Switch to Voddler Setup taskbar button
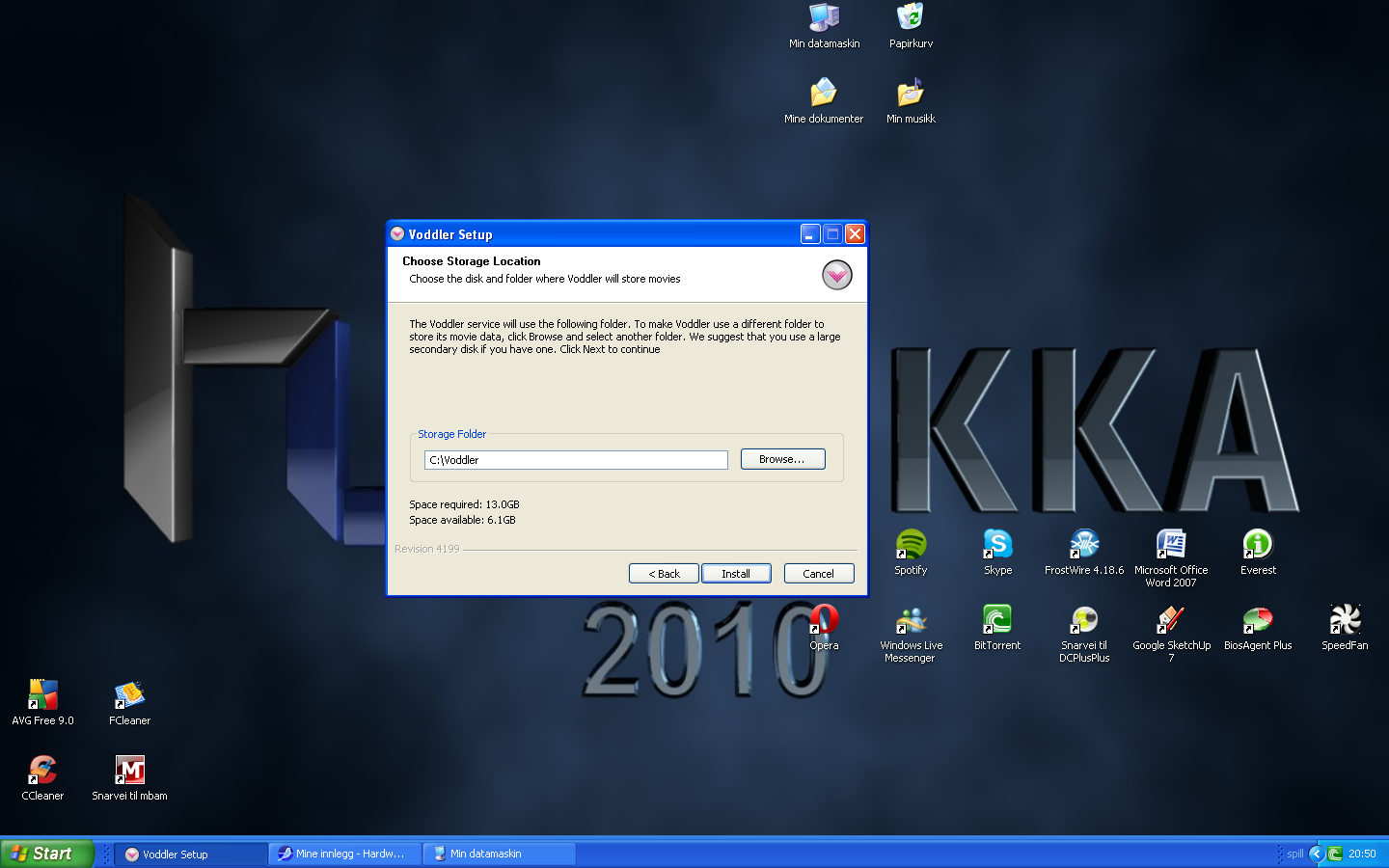Viewport: 1389px width, 868px height. click(192, 854)
